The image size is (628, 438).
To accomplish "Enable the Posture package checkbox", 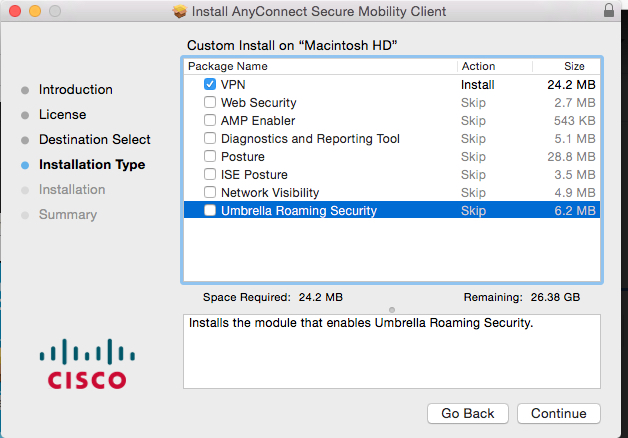I will pos(210,156).
